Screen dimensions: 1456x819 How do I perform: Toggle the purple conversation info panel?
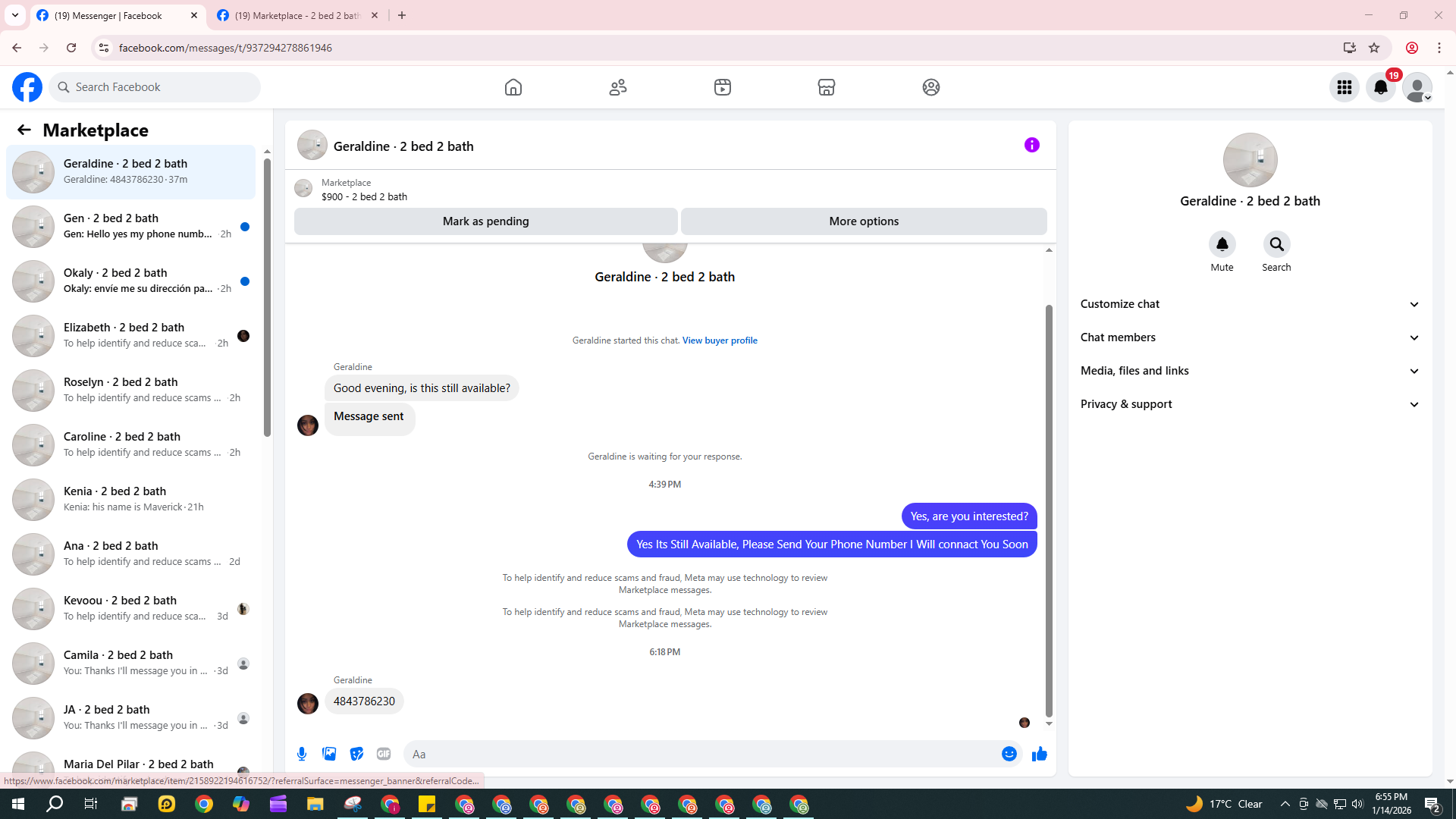point(1031,145)
